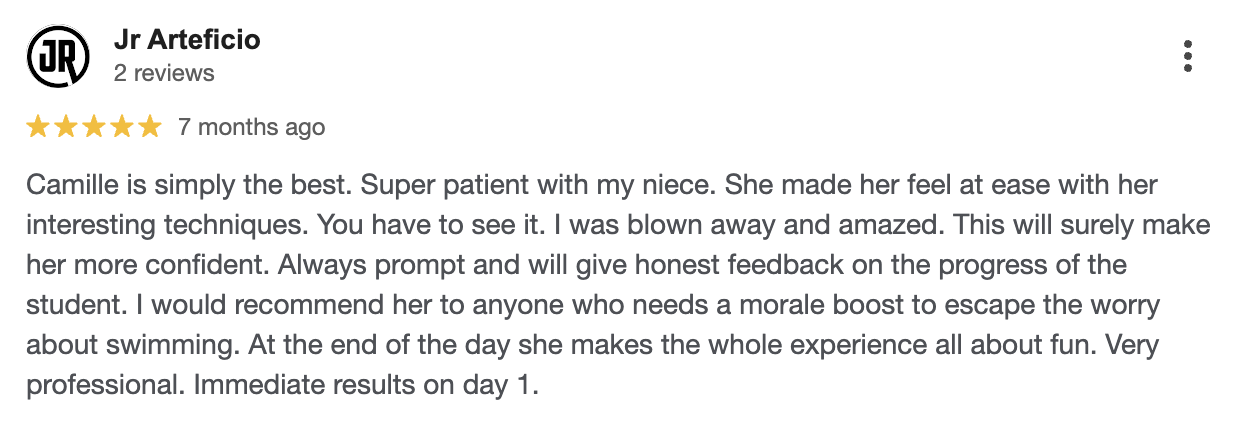Viewport: 1250px width, 426px height.
Task: Click the first gold star rating
Action: tap(39, 127)
